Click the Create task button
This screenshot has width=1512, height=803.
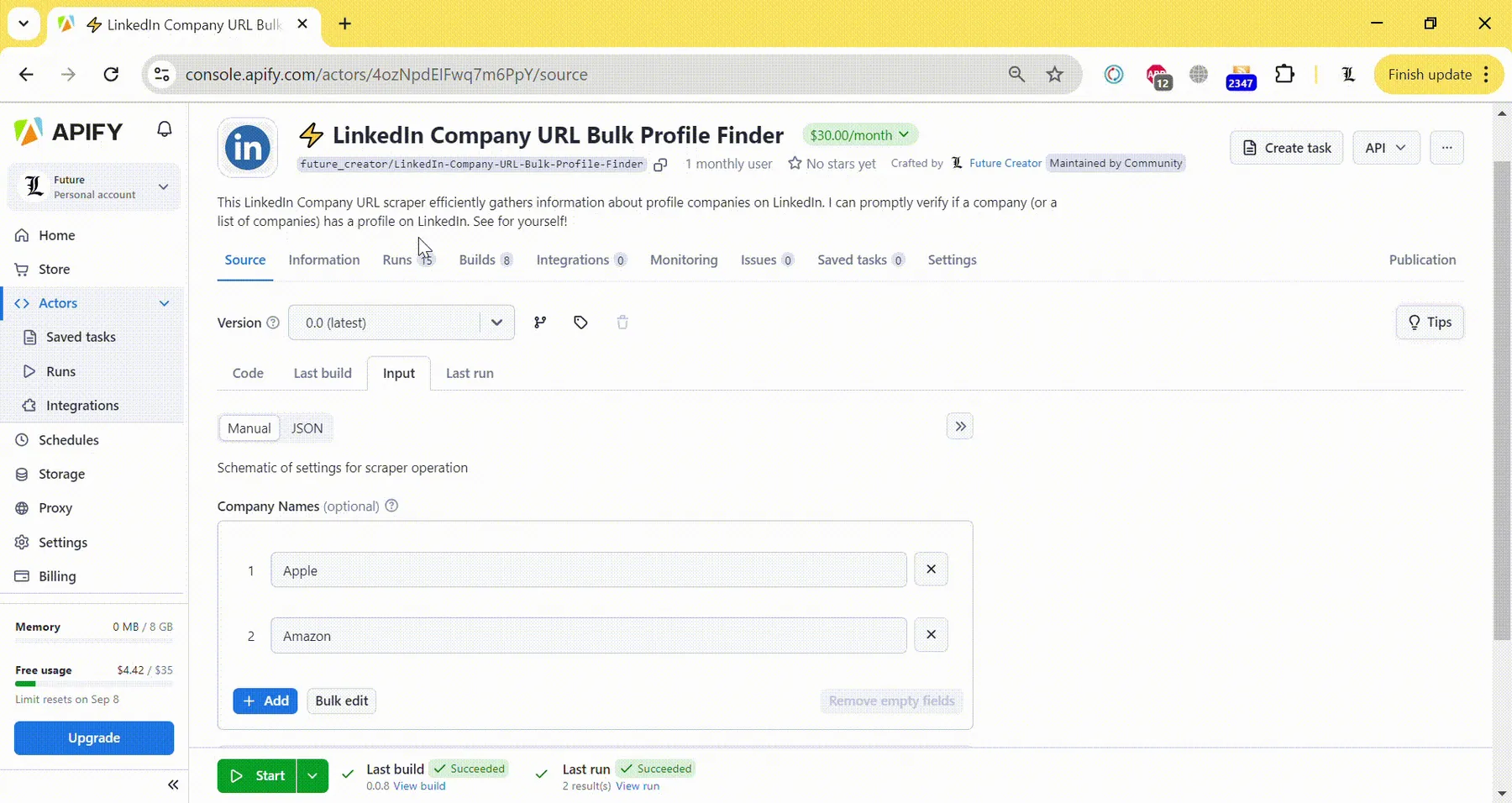tap(1287, 148)
